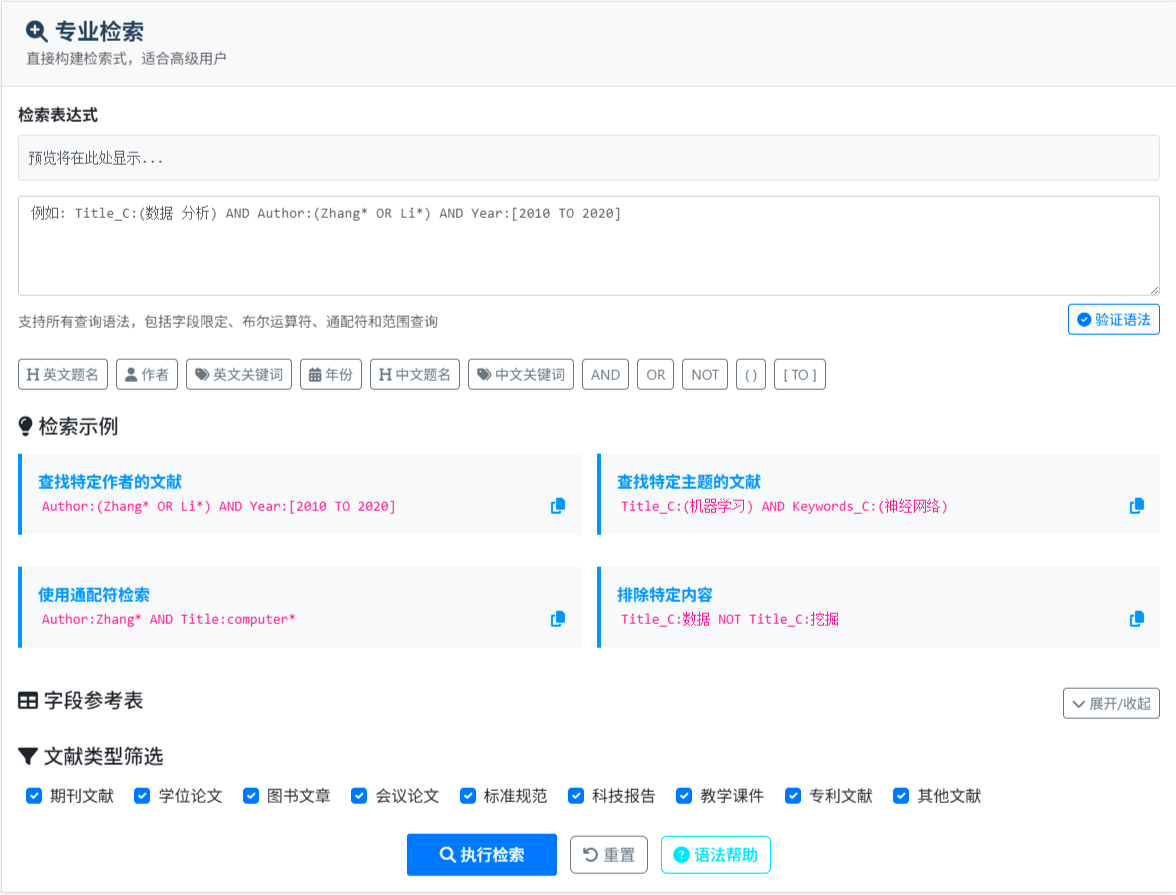Uncheck the 科技报告 checkbox

point(576,796)
